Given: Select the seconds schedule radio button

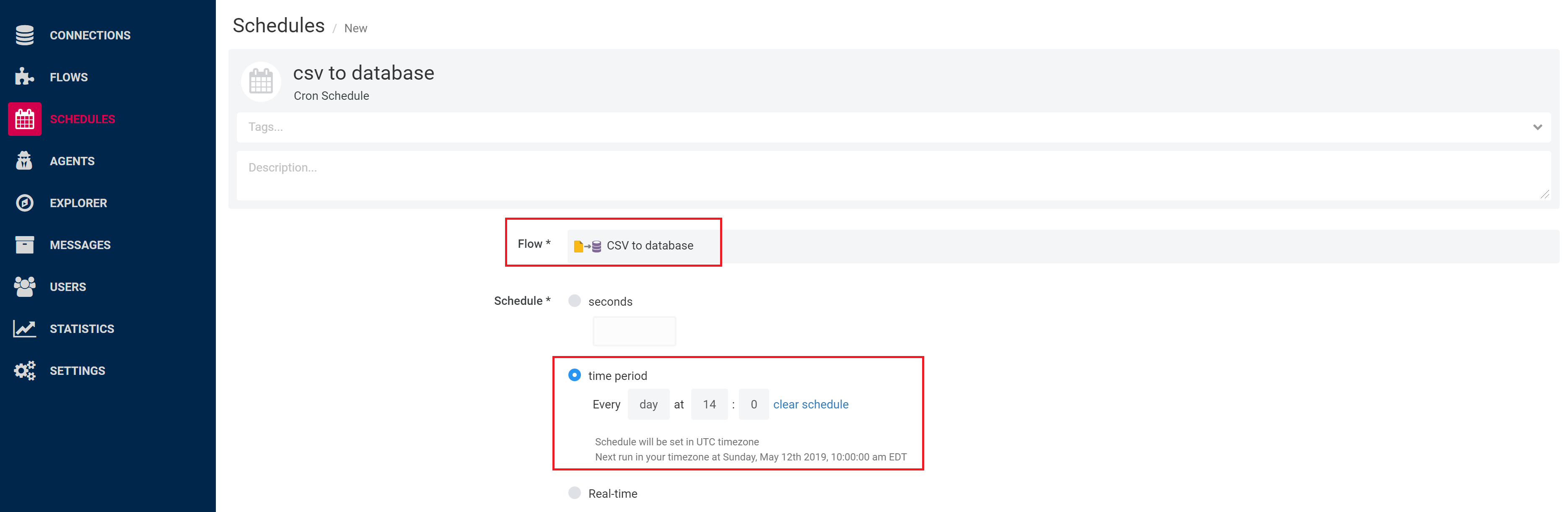Looking at the screenshot, I should click(x=574, y=301).
